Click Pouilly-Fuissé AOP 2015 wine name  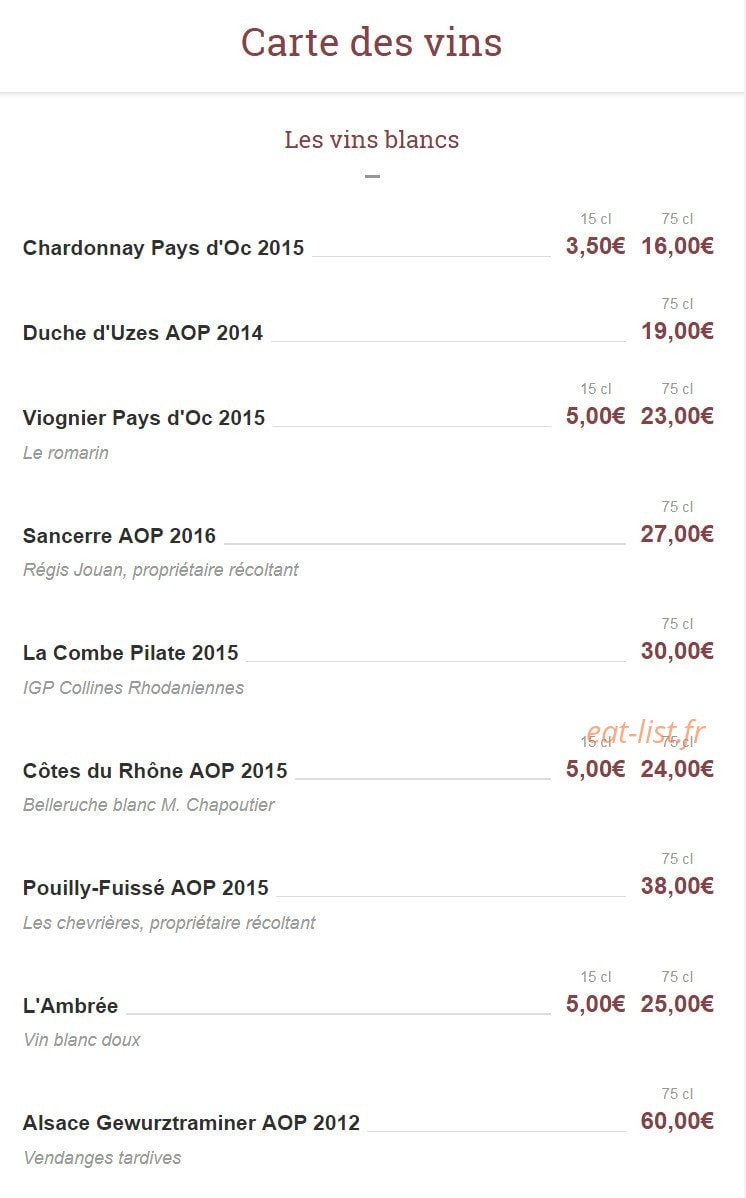pyautogui.click(x=146, y=888)
